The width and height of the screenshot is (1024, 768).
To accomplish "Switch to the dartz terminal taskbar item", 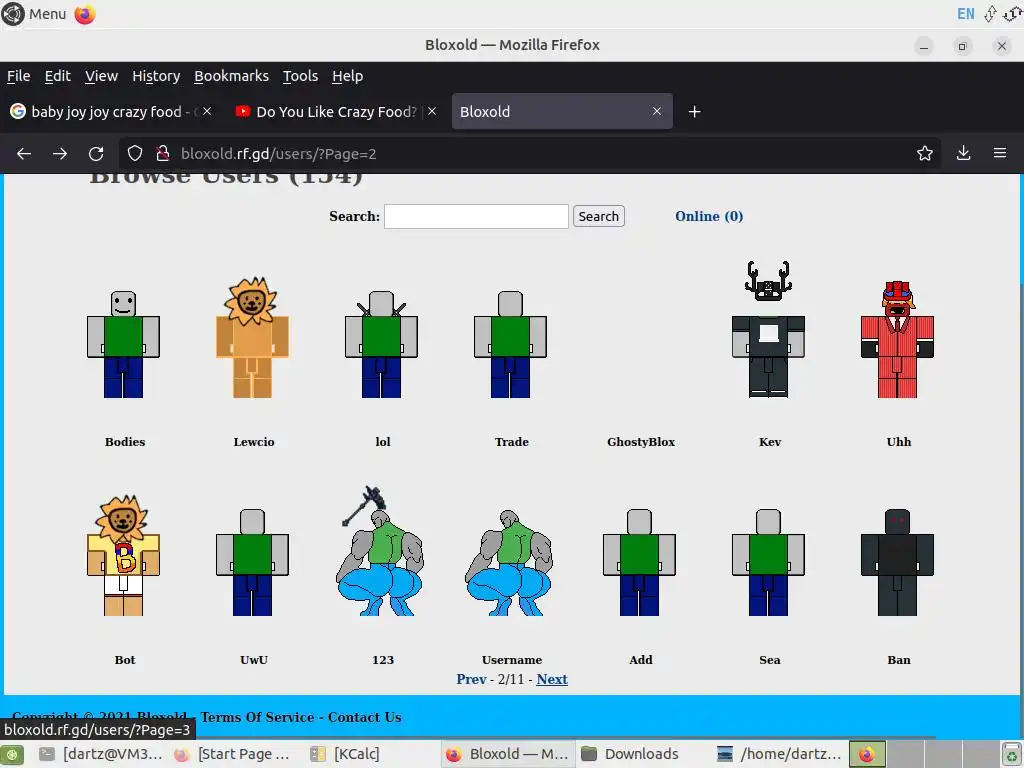I will point(100,754).
